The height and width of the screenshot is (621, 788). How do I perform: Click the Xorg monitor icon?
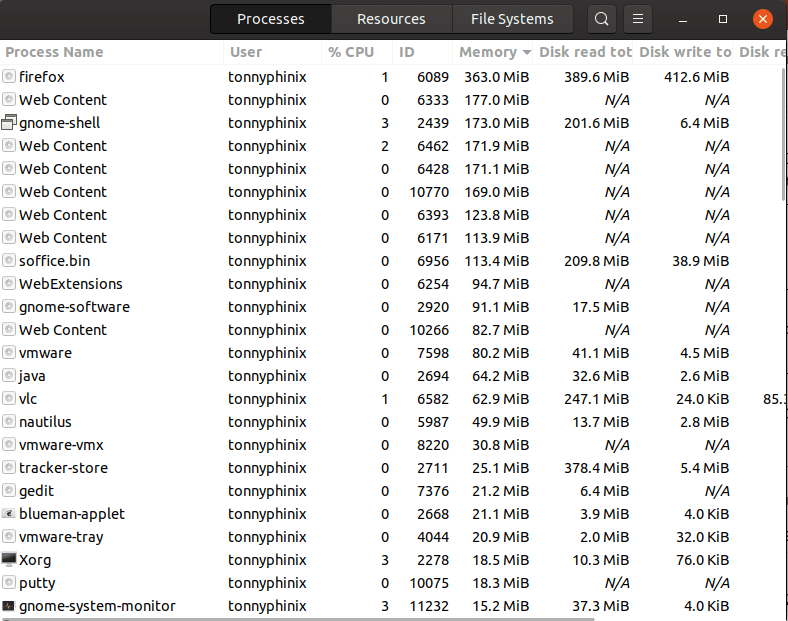coord(9,559)
